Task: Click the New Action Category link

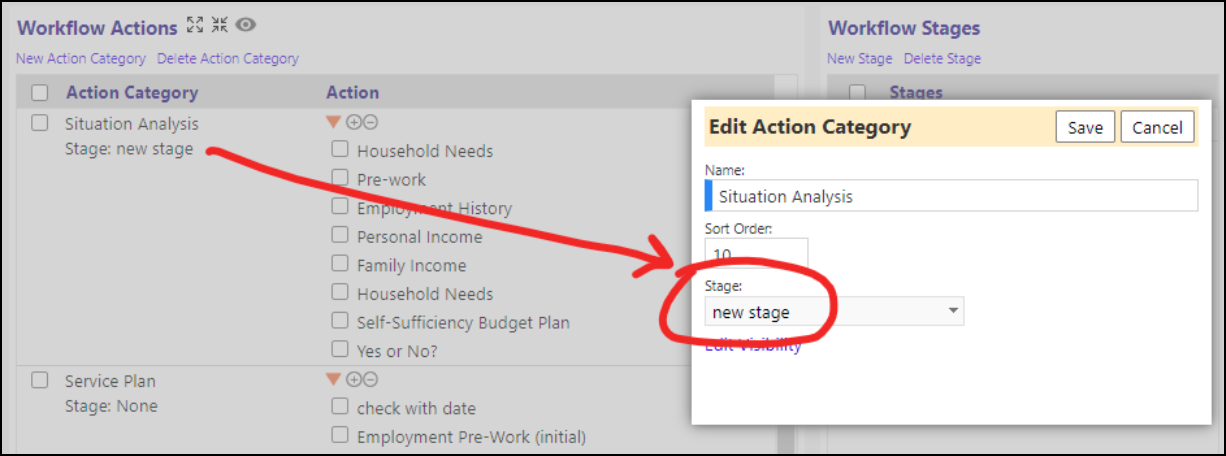Action: [x=81, y=59]
